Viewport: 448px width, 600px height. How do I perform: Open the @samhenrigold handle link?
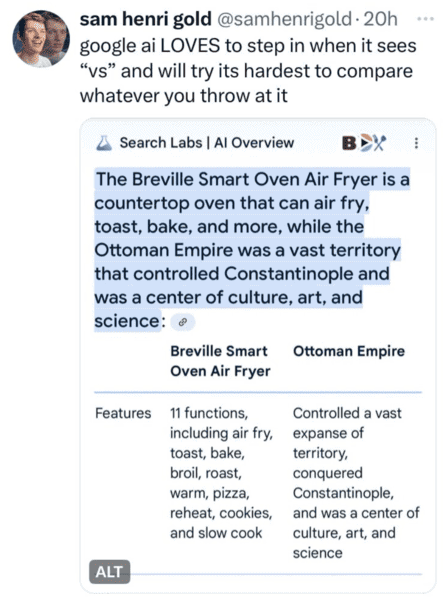[285, 19]
